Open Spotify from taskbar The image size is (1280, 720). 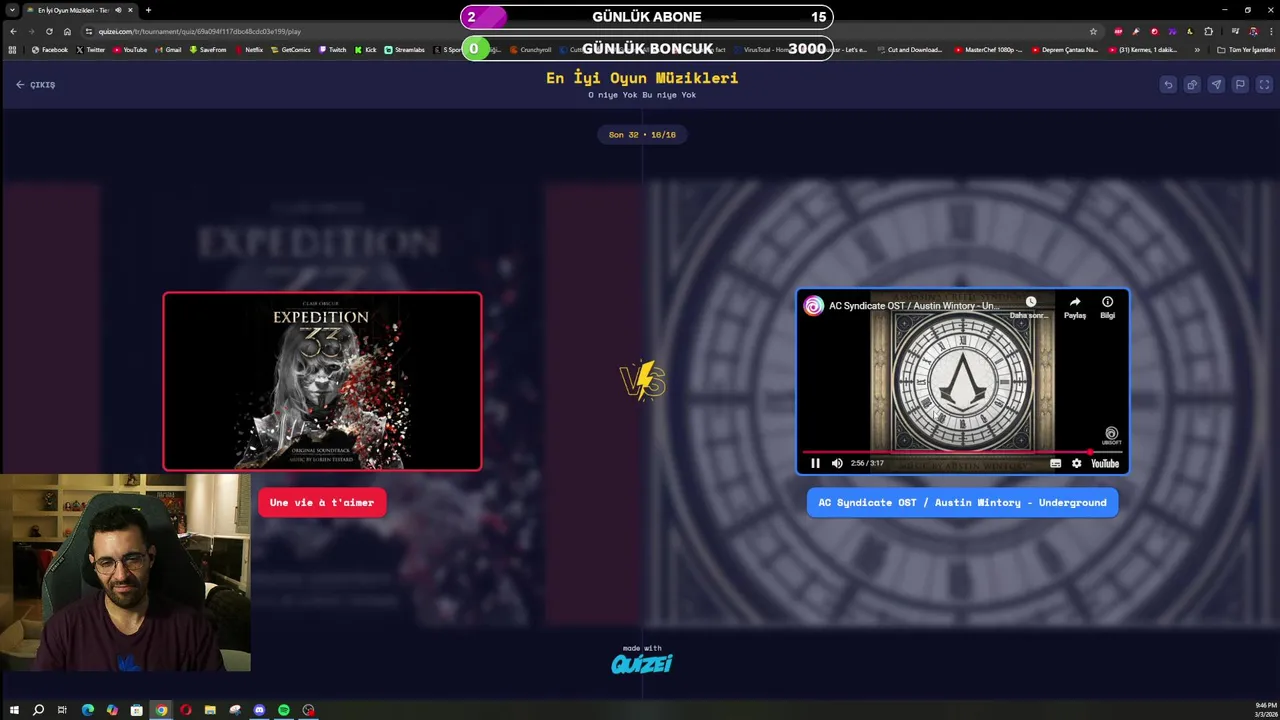pos(284,710)
